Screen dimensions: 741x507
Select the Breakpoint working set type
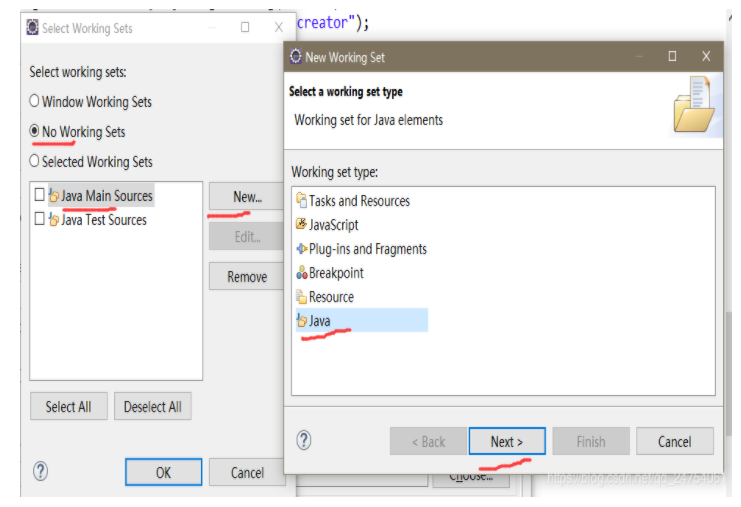336,273
